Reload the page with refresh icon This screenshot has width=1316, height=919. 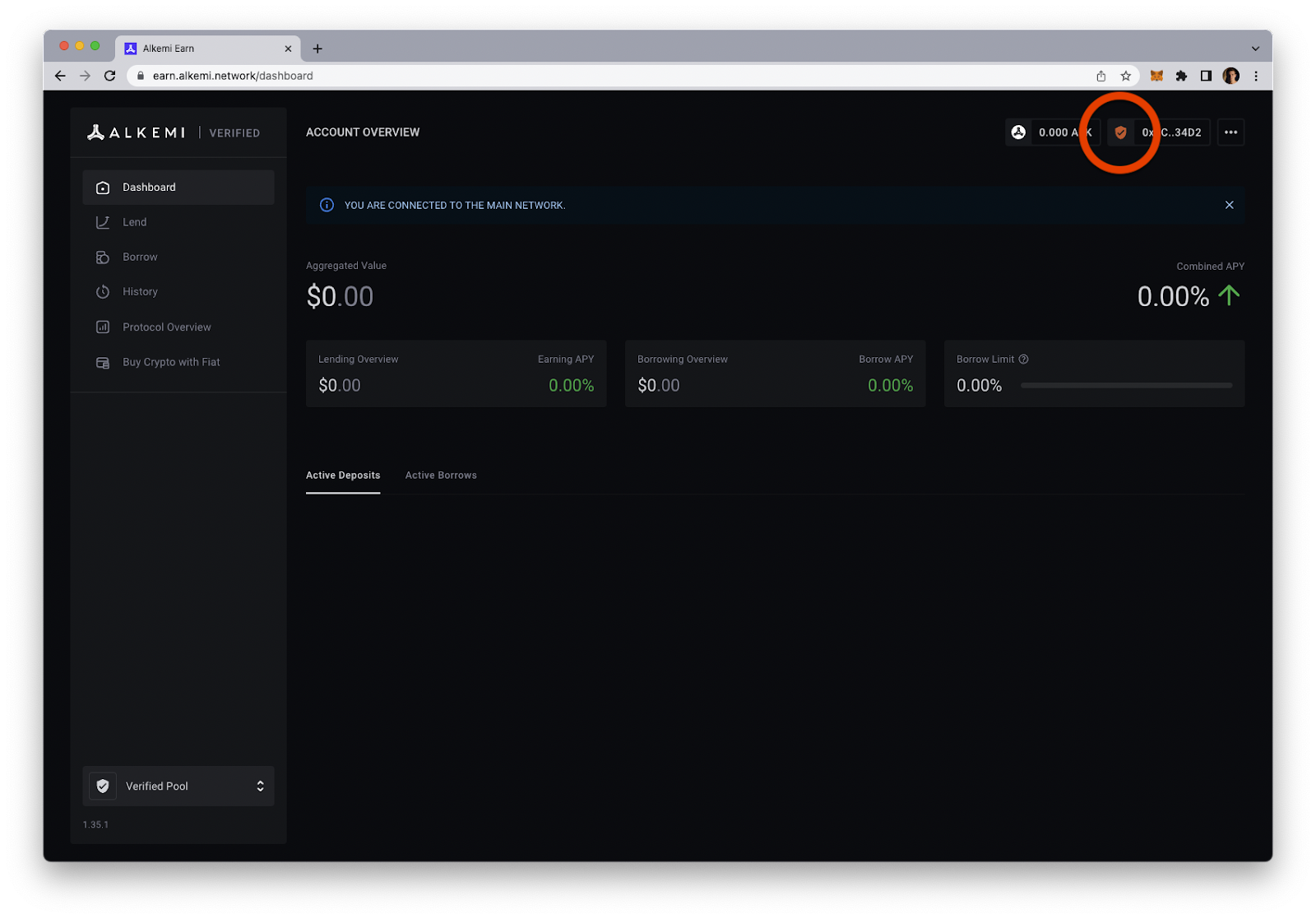(109, 76)
